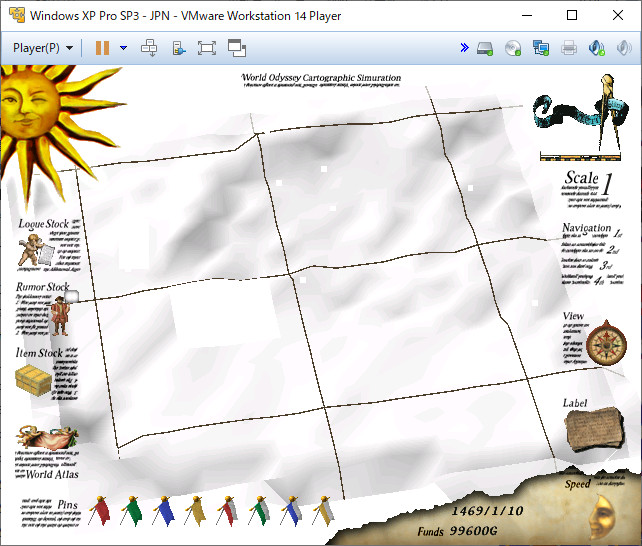Open the Item Stock crate

[33, 380]
